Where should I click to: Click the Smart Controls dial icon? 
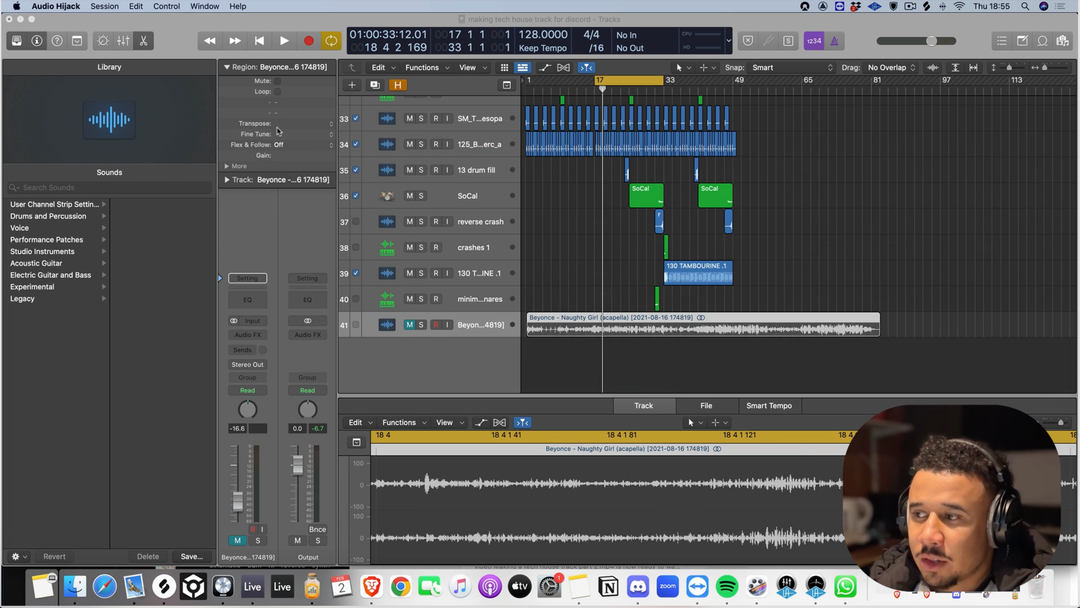[x=102, y=41]
